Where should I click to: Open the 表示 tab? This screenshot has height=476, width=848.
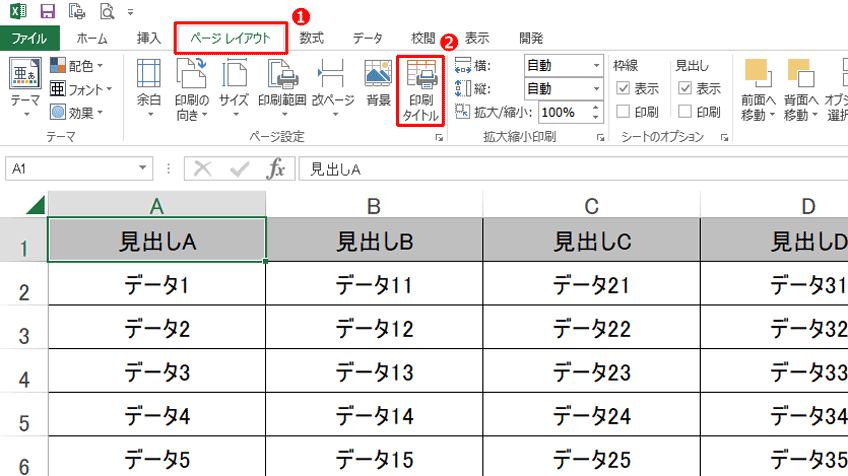[x=477, y=38]
